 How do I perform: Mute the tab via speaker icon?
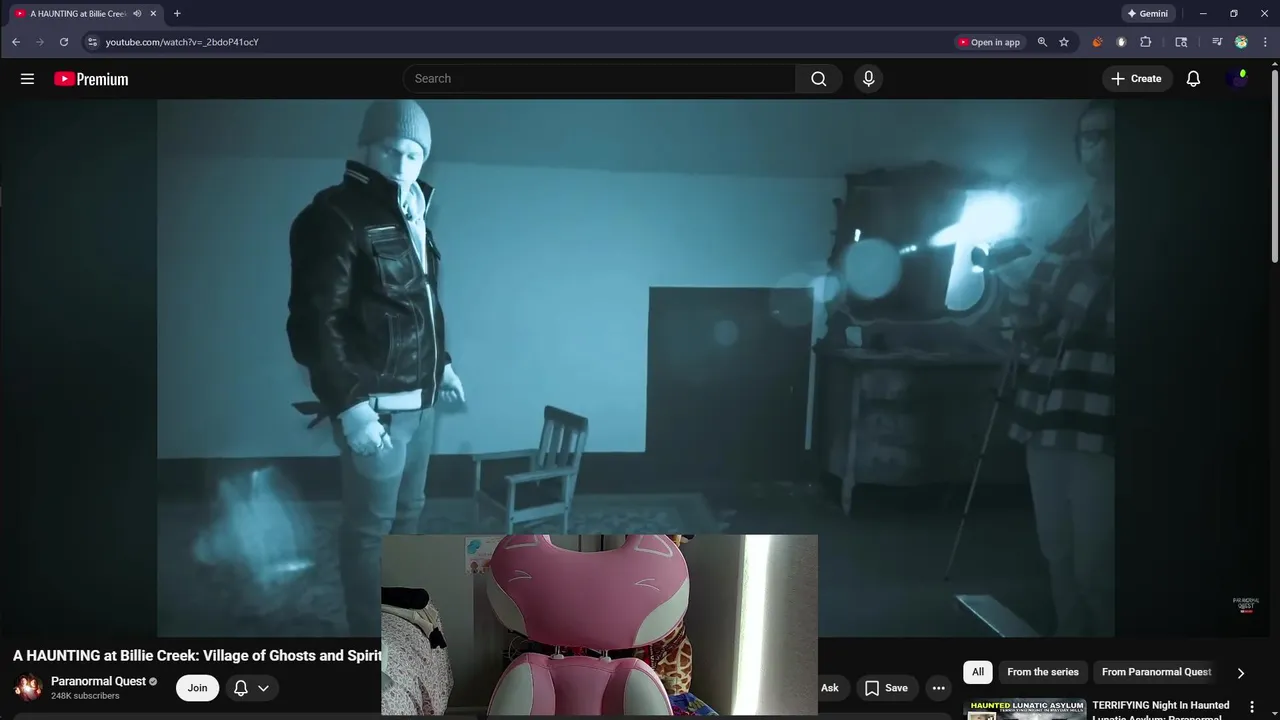137,14
